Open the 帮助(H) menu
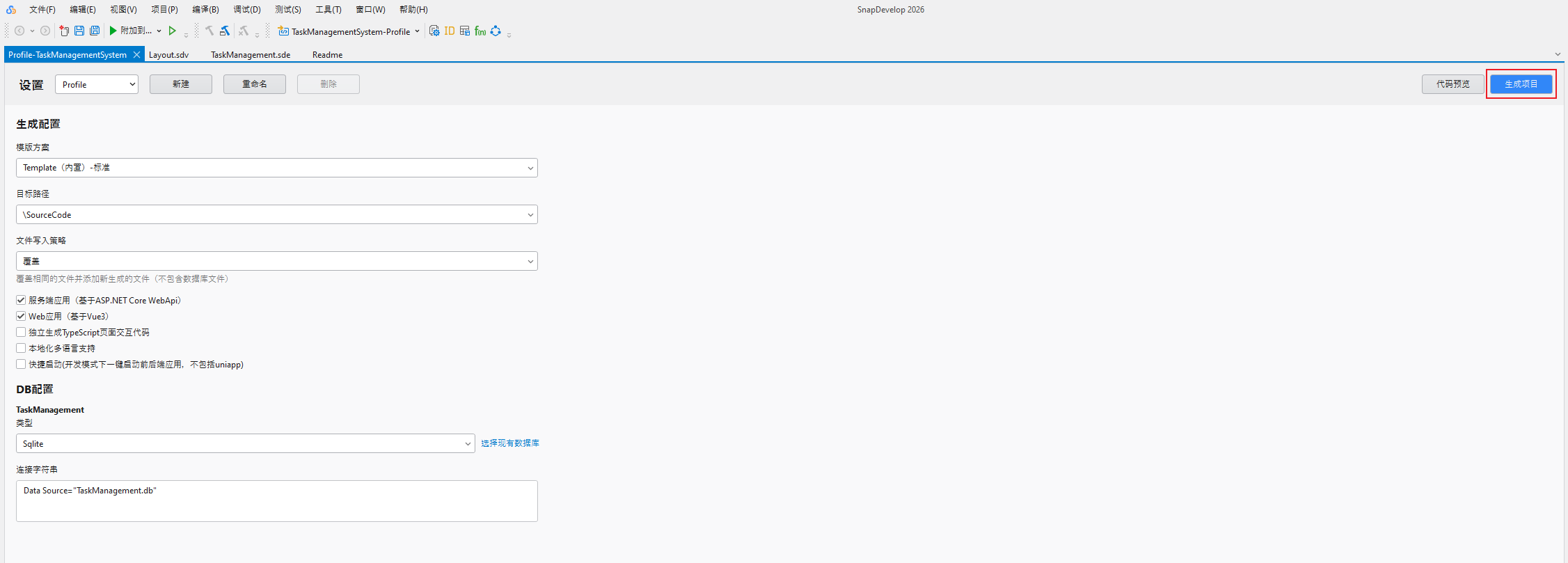The image size is (1568, 563). pyautogui.click(x=413, y=10)
